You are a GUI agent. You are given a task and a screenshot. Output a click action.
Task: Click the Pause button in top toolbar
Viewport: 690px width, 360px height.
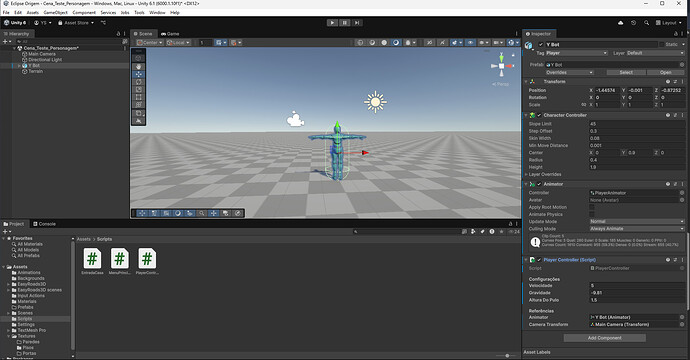(x=345, y=22)
